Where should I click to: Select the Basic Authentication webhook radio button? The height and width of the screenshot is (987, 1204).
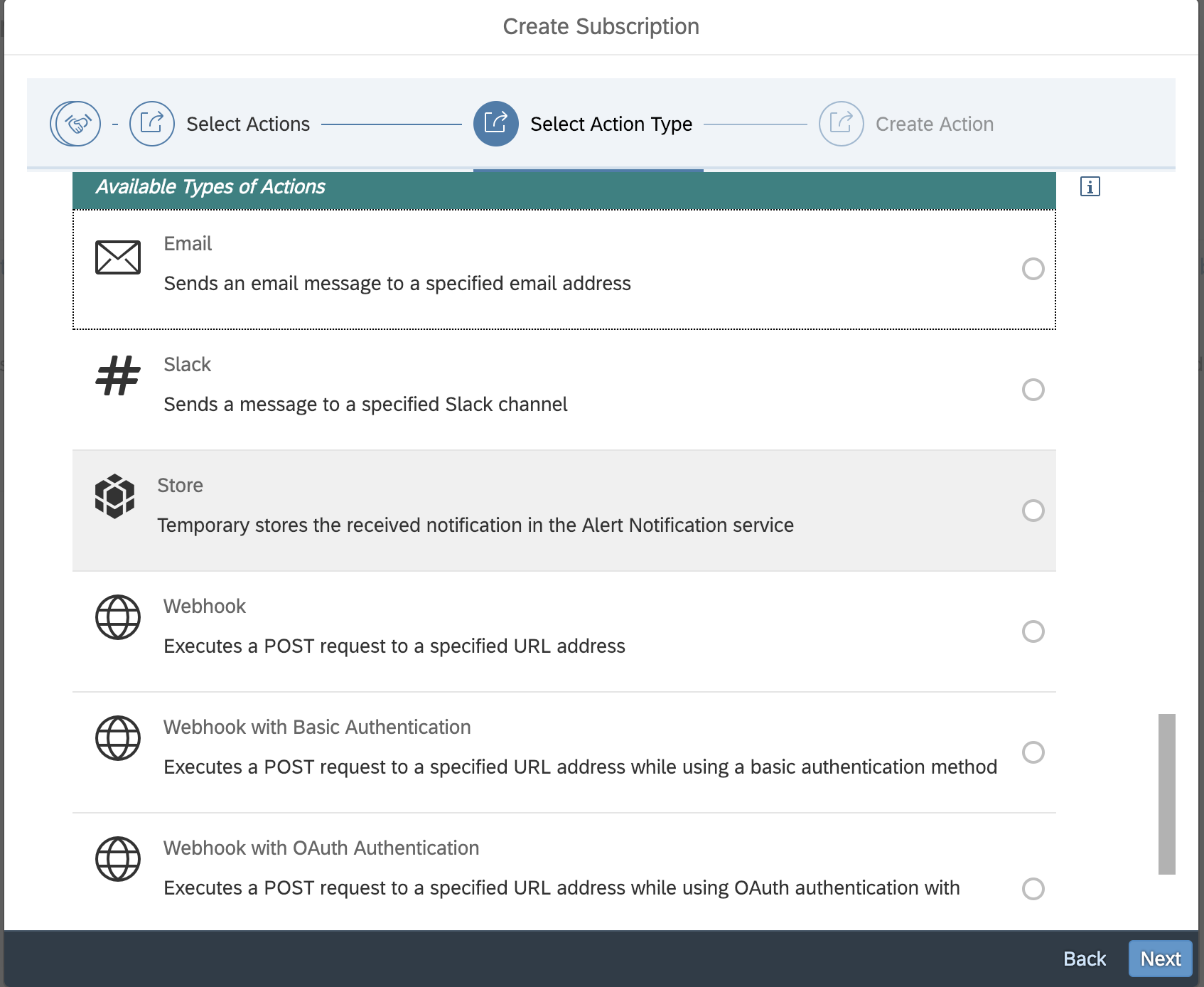coord(1033,752)
